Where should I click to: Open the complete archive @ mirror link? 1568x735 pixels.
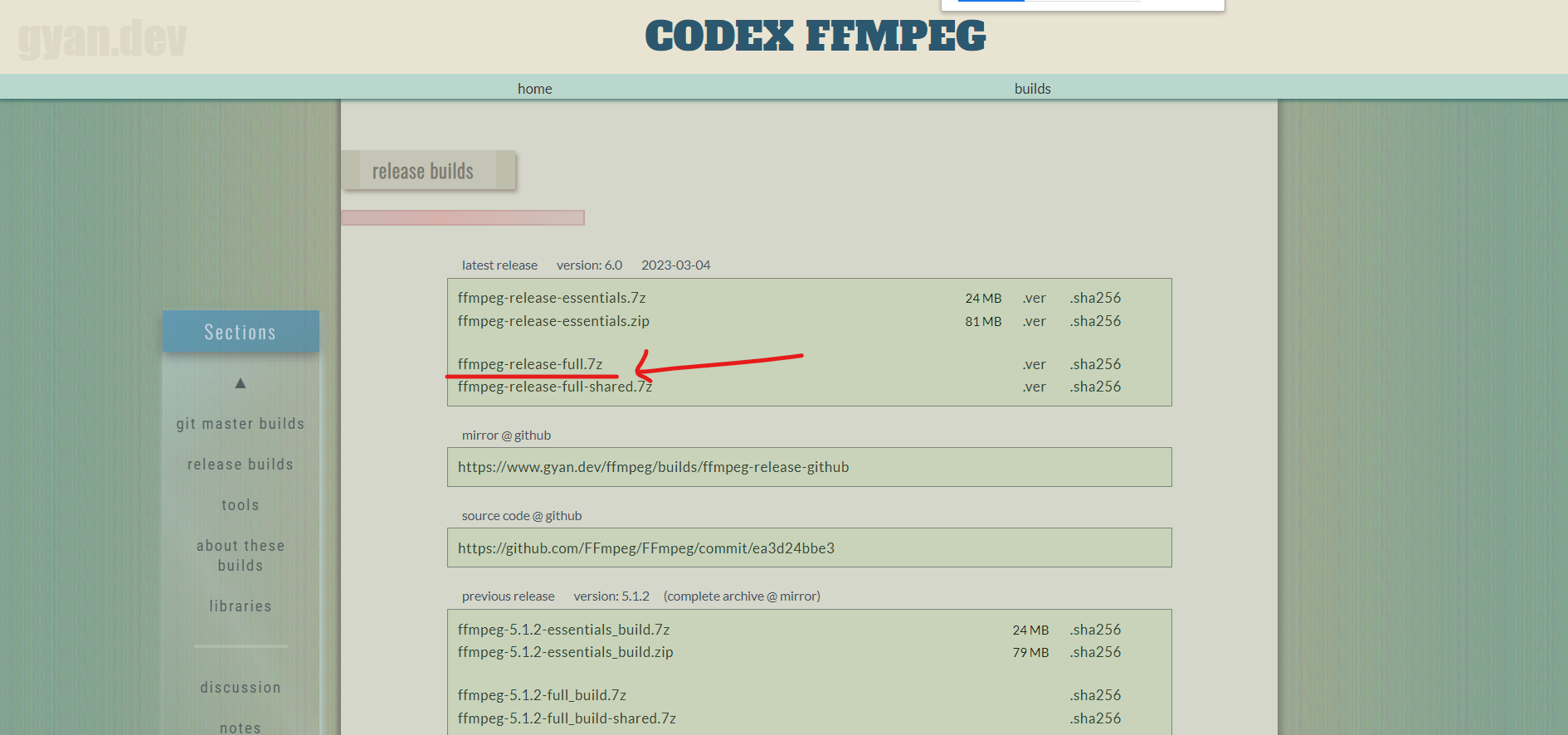(x=742, y=596)
